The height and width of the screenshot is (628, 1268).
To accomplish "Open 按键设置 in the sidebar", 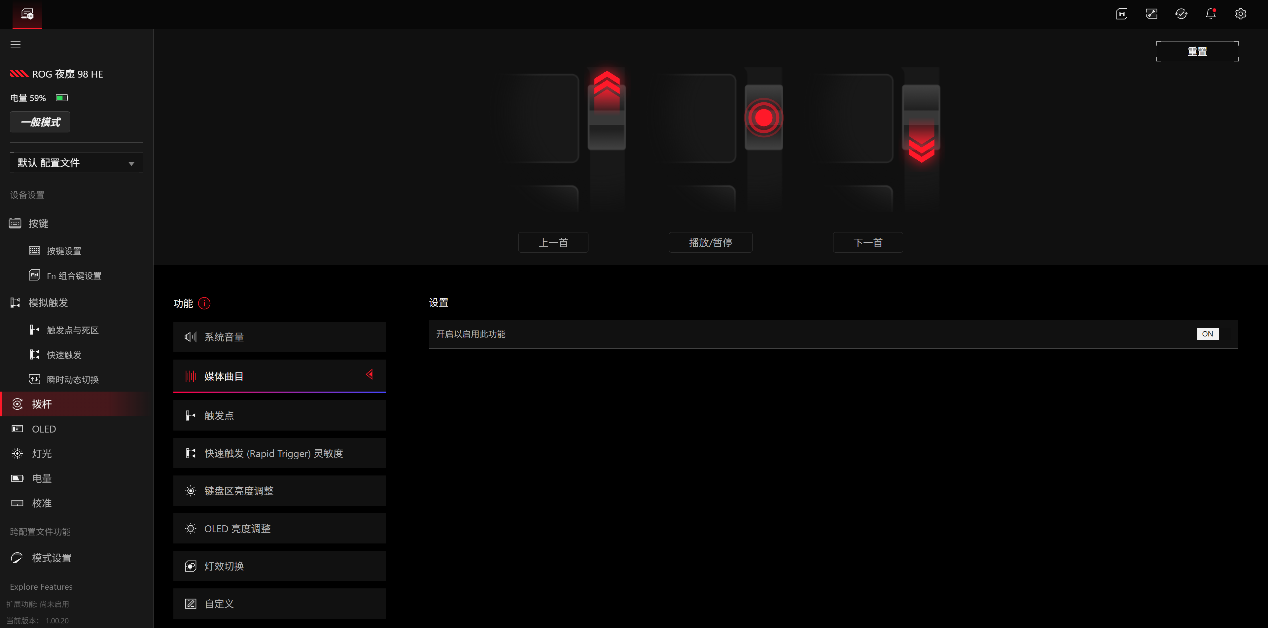I will click(x=64, y=251).
